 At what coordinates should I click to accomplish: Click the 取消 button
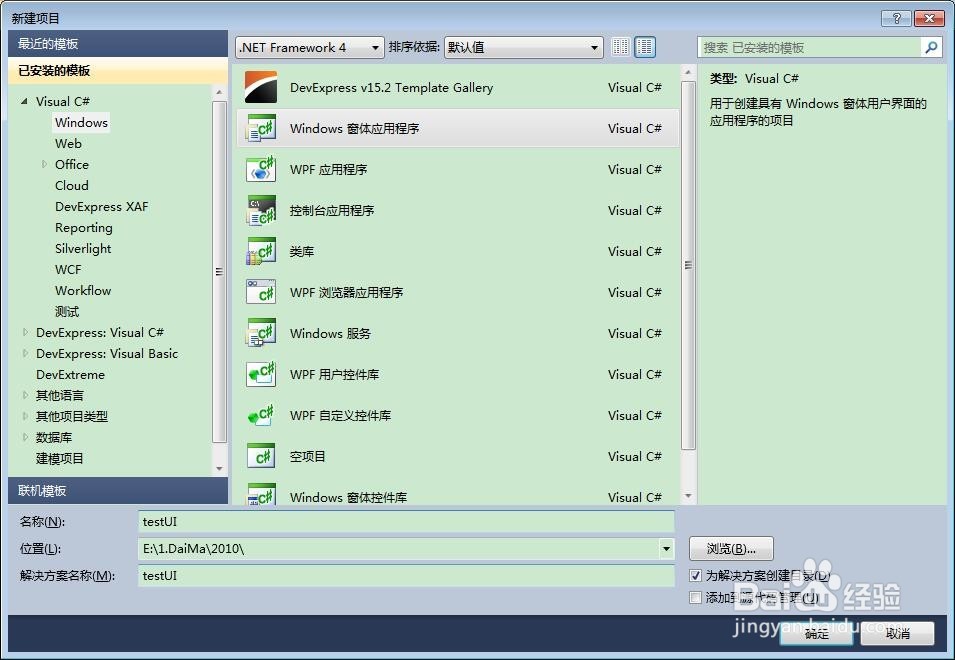[898, 633]
